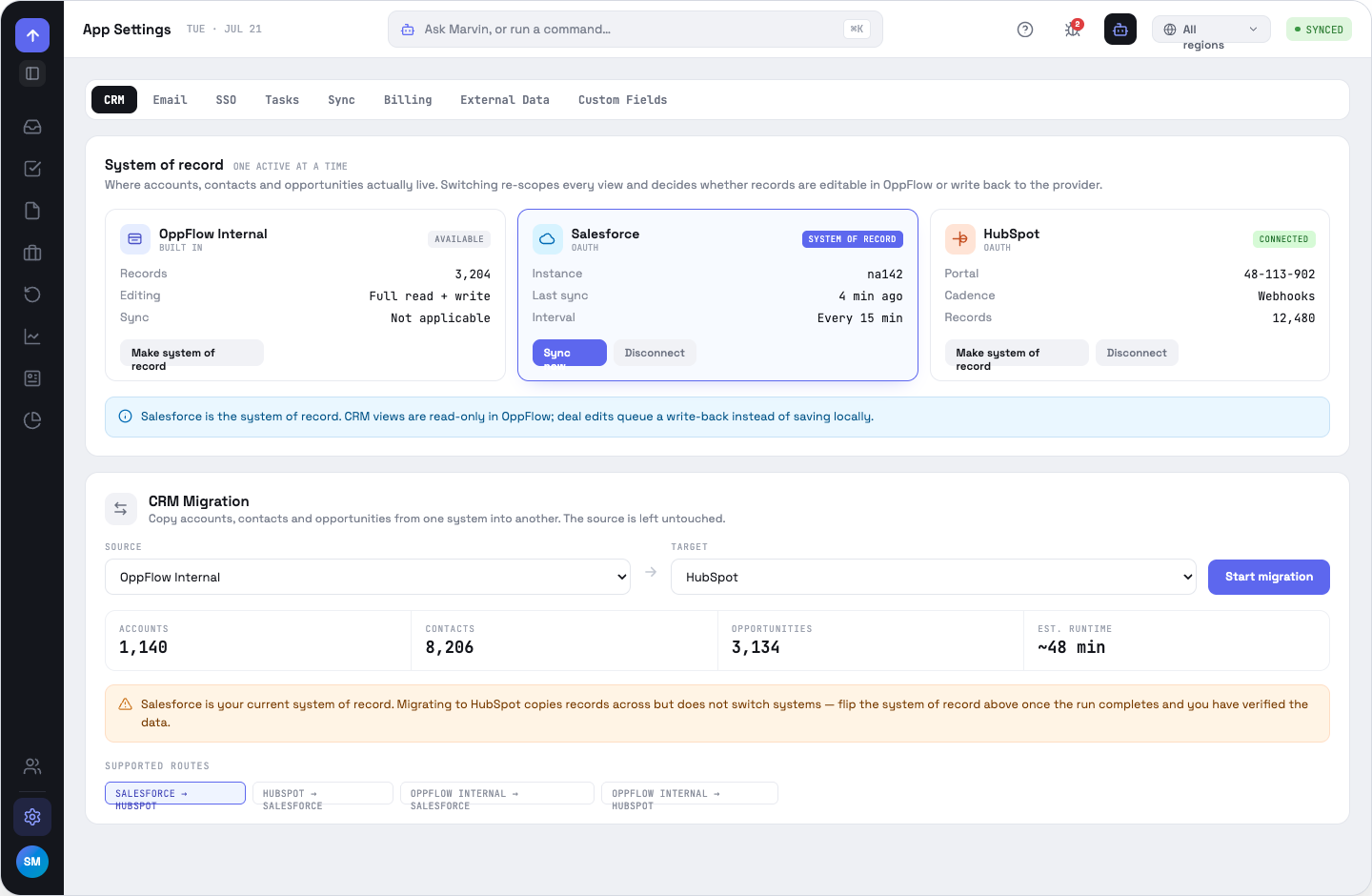Disconnect the HubSpot integration
1372x896 pixels.
tap(1137, 353)
